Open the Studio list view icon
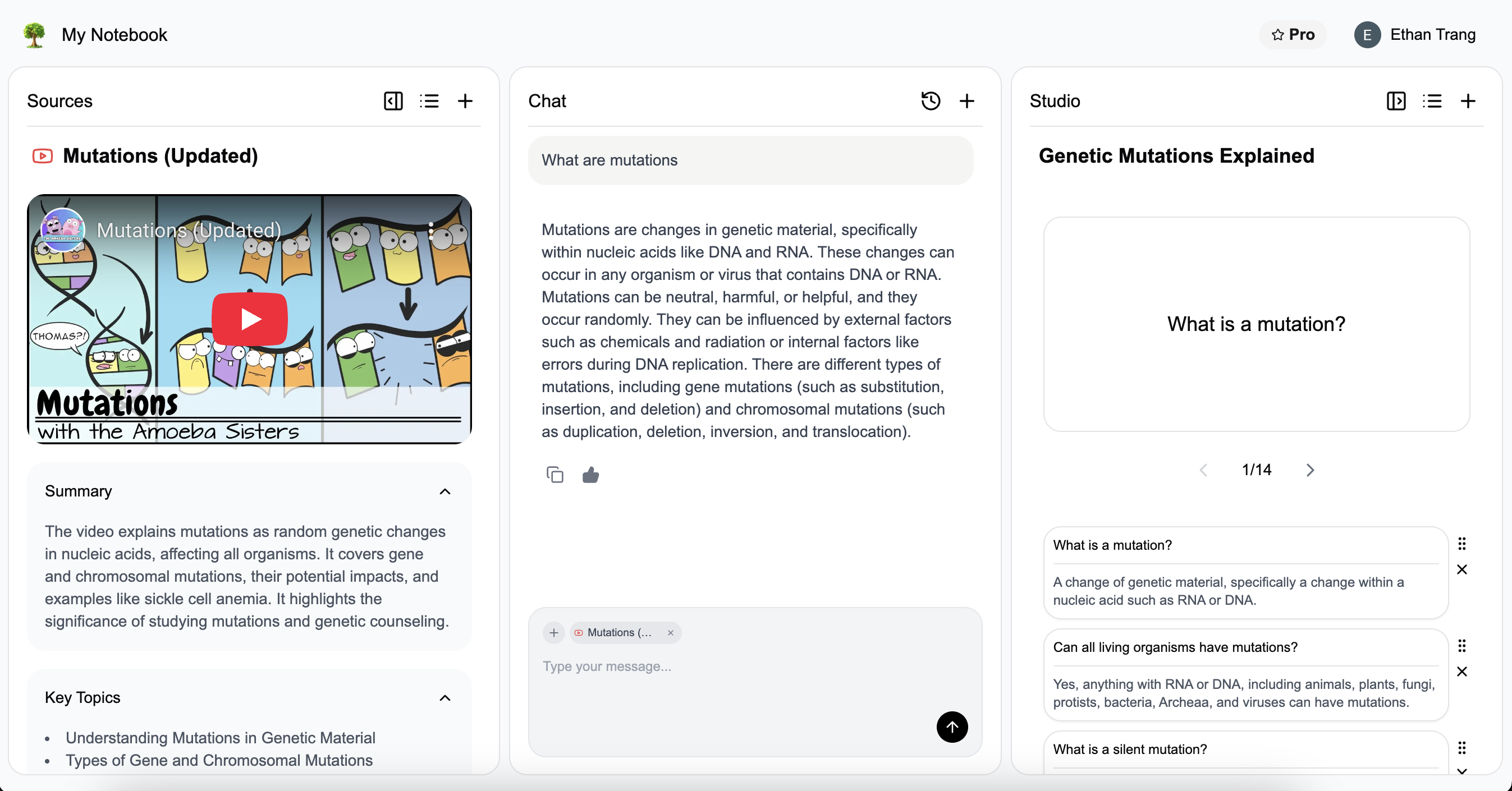 [1432, 101]
